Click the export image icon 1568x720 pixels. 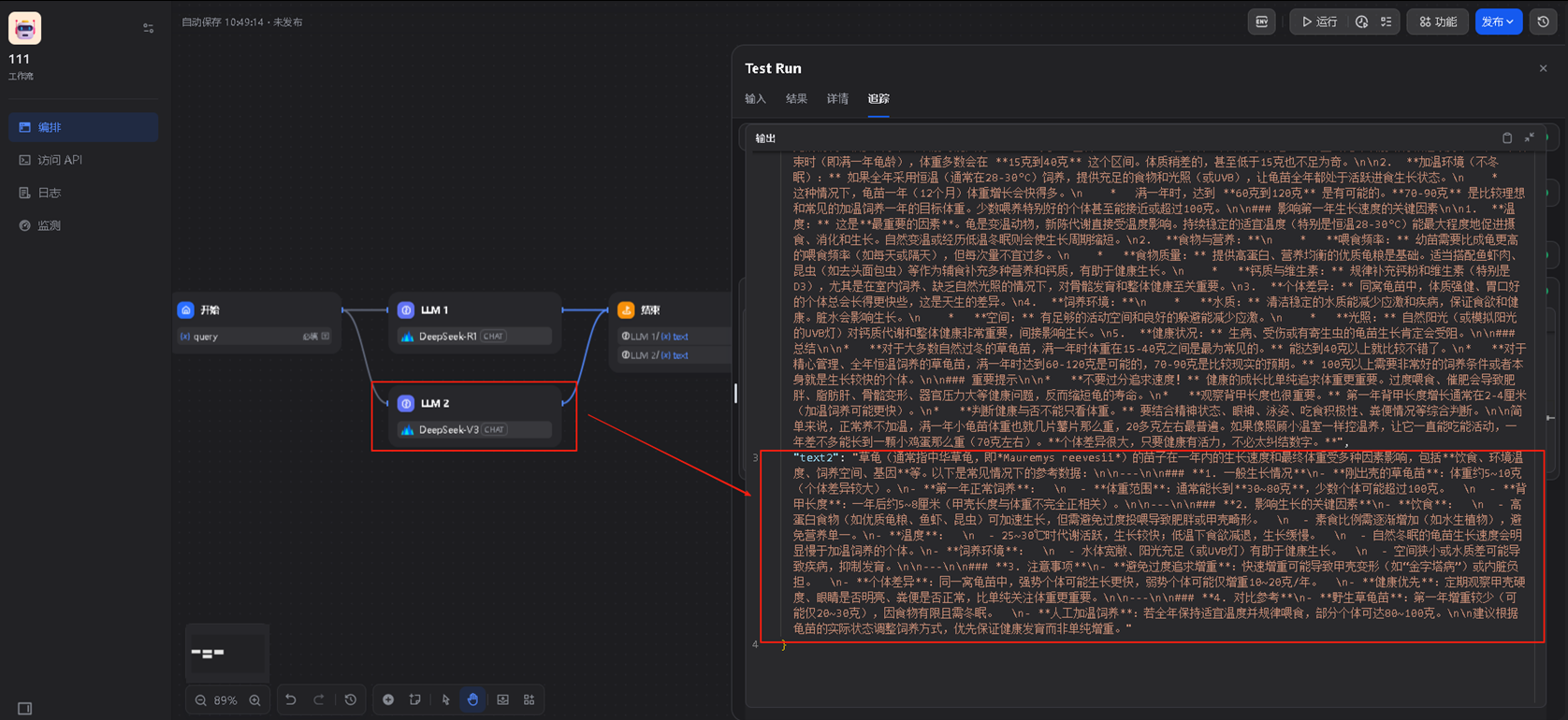(503, 699)
